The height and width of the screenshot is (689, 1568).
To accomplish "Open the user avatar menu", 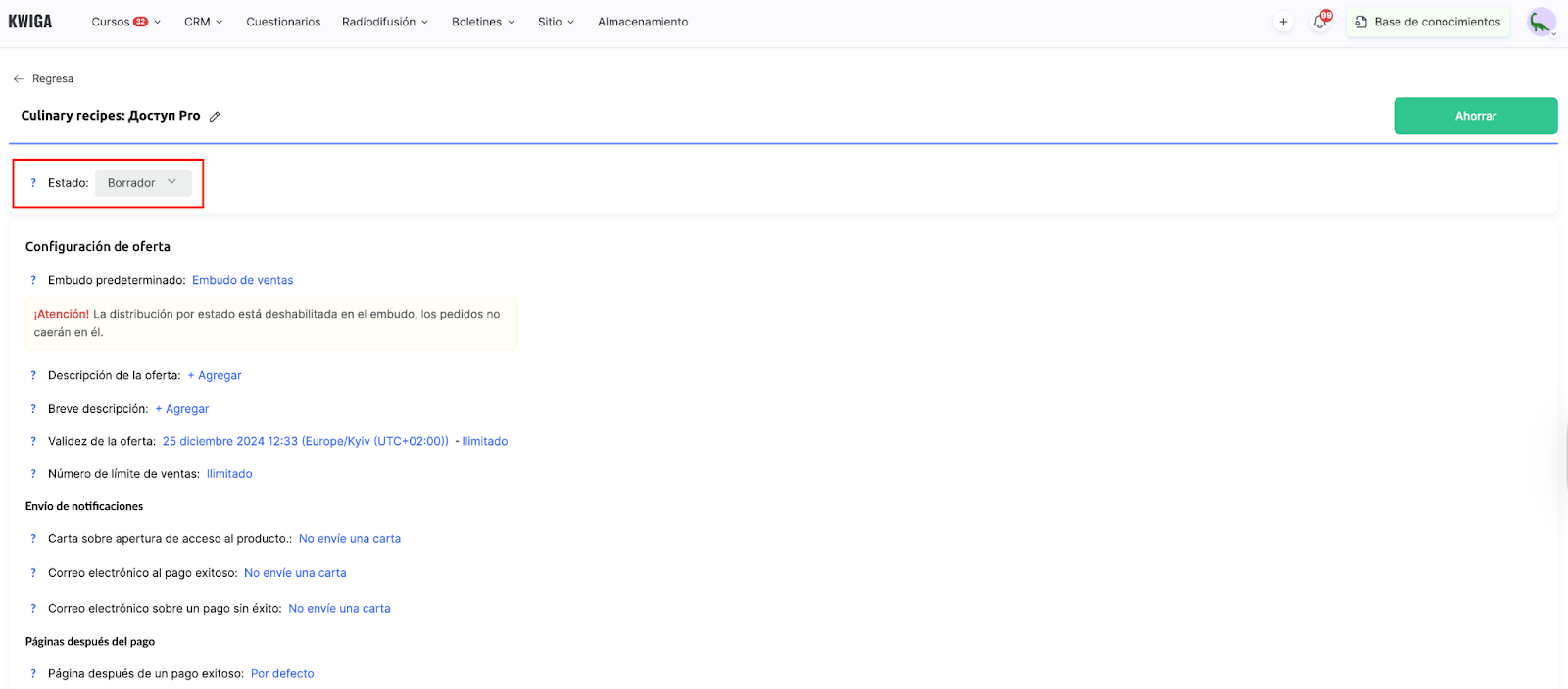I will click(x=1542, y=22).
